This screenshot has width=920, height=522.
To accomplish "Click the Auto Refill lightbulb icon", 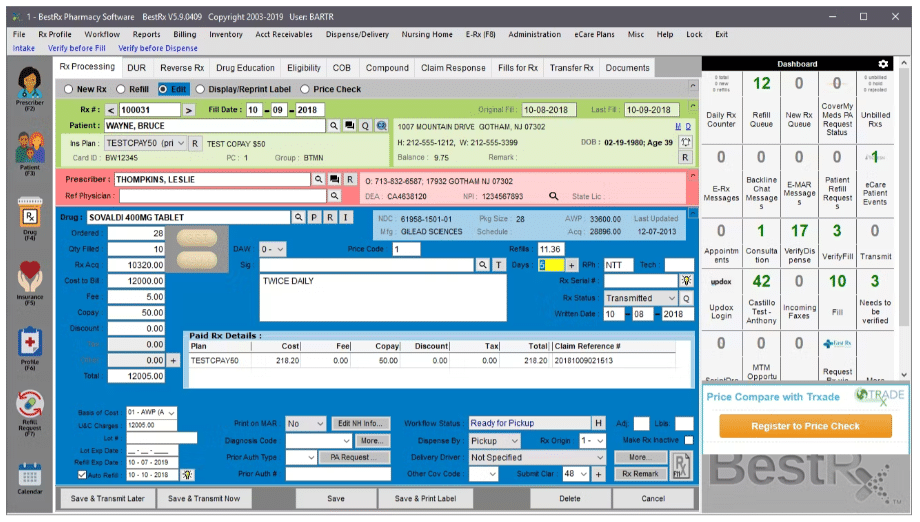I will [x=187, y=475].
